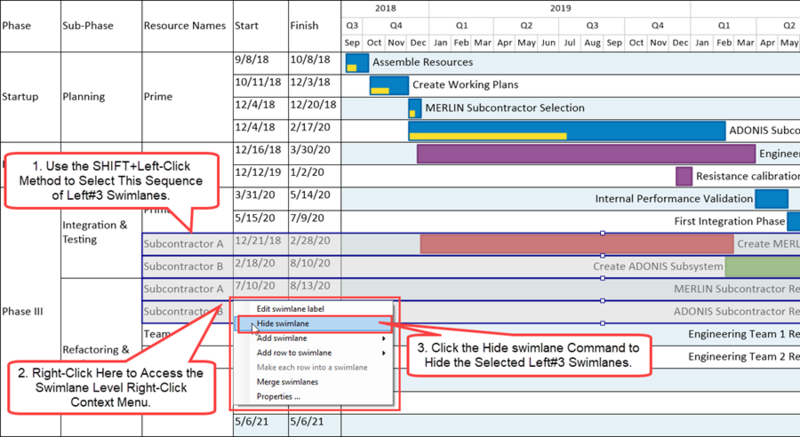
Task: Select the green Create ADONIS Subsystem bar
Action: [x=762, y=267]
